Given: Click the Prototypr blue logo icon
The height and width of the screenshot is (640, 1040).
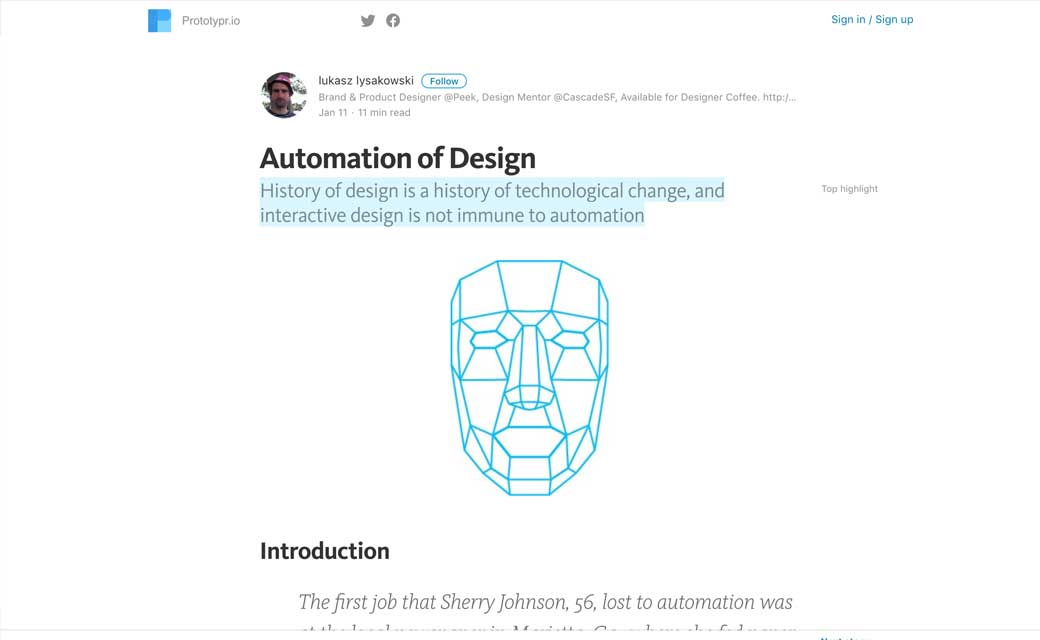Looking at the screenshot, I should click(x=159, y=20).
